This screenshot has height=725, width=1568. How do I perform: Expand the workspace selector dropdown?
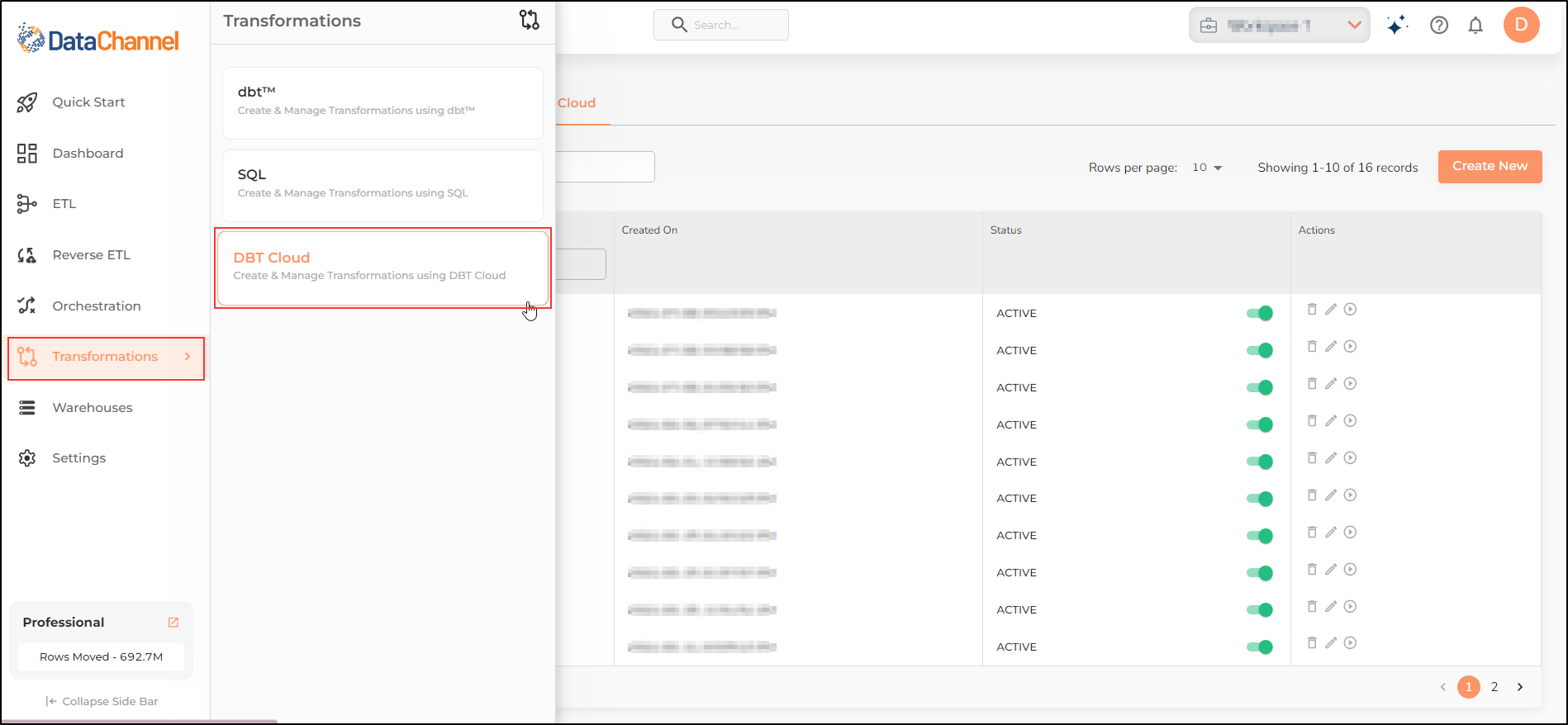1280,25
